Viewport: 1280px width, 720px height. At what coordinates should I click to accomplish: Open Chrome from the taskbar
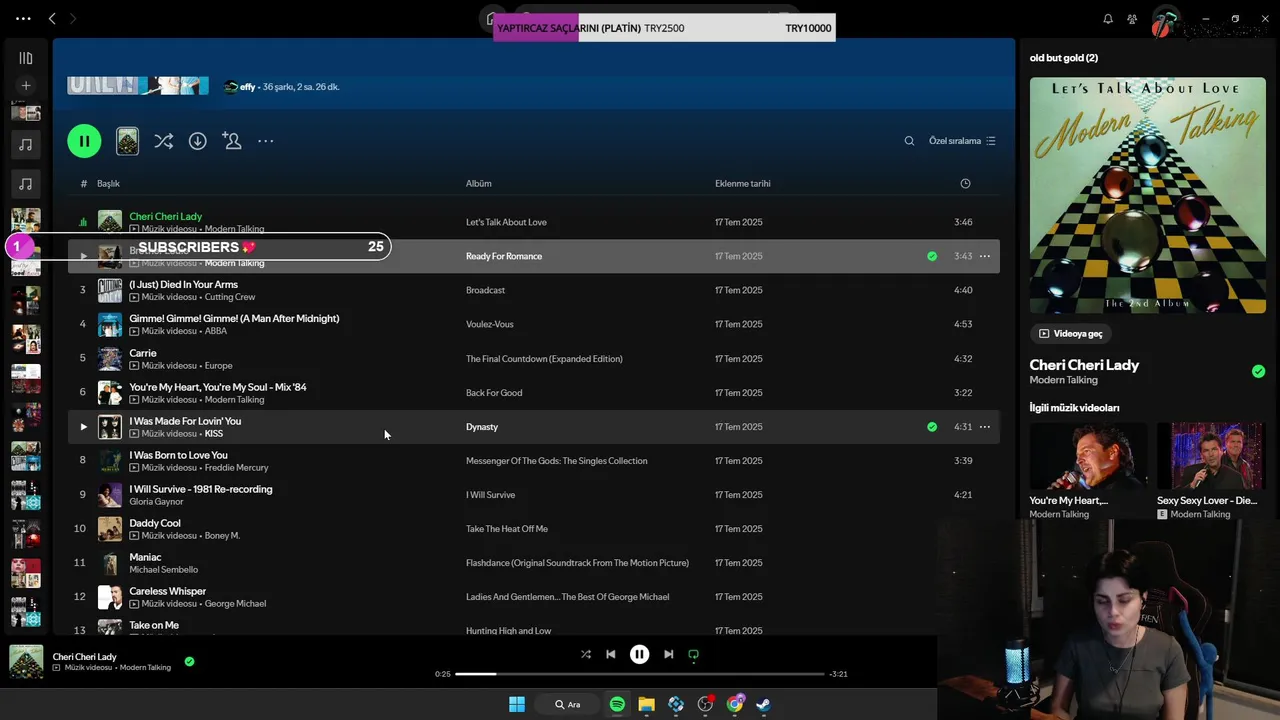click(x=735, y=705)
